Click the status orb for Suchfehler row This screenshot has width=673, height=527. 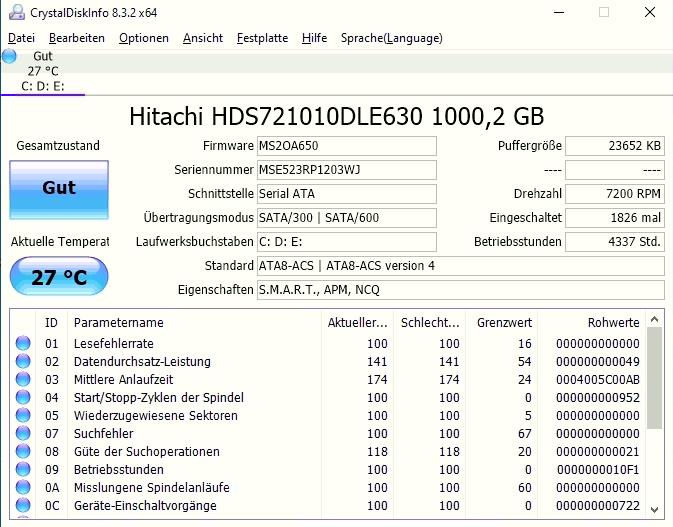[x=23, y=433]
